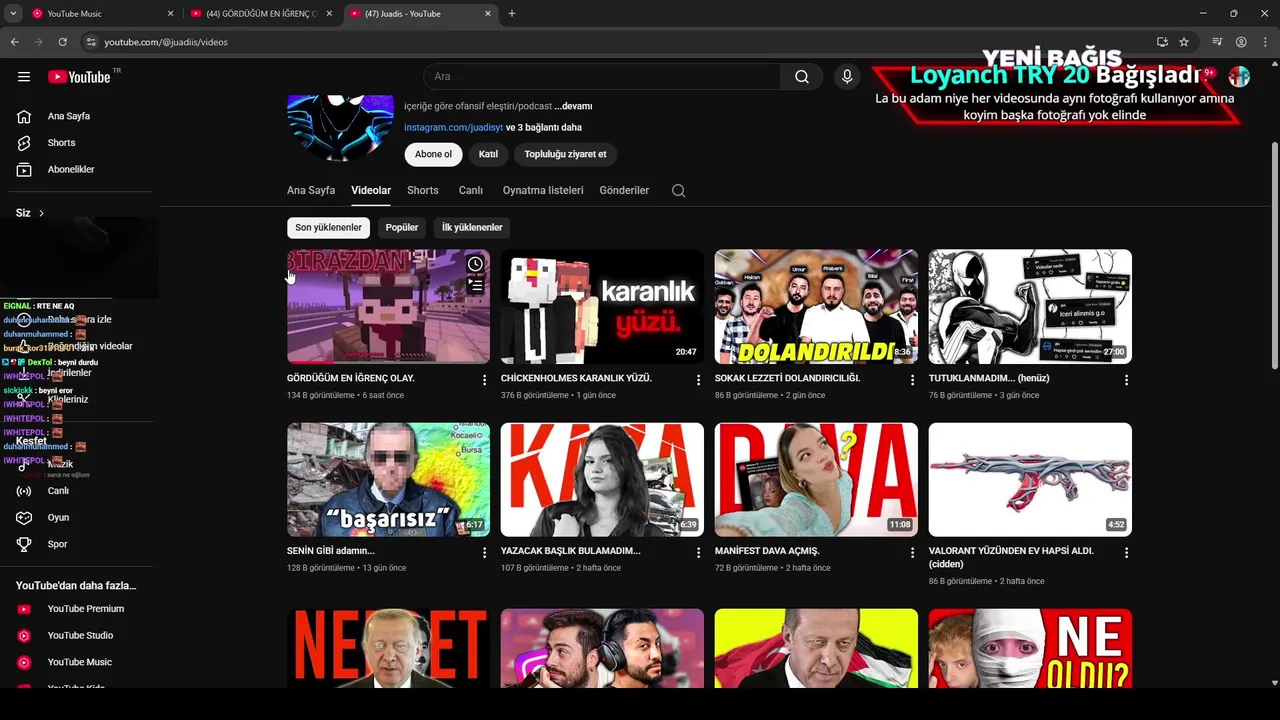Switch to channel Ana Sayfa tab
This screenshot has height=720, width=1280.
pyautogui.click(x=311, y=190)
